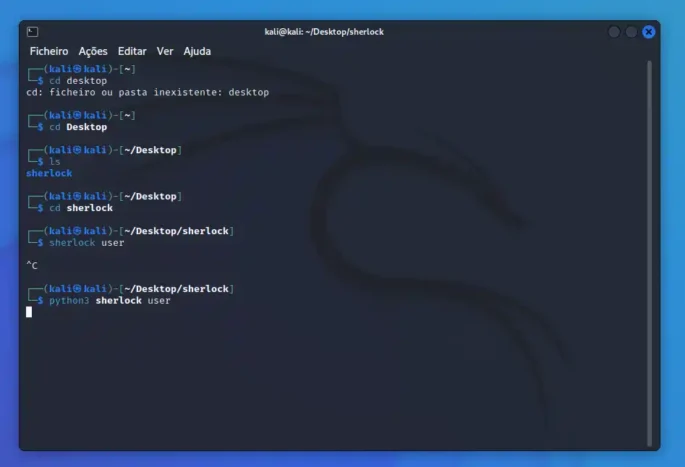Image resolution: width=685 pixels, height=467 pixels.
Task: Maximize the terminal window
Action: coord(631,32)
